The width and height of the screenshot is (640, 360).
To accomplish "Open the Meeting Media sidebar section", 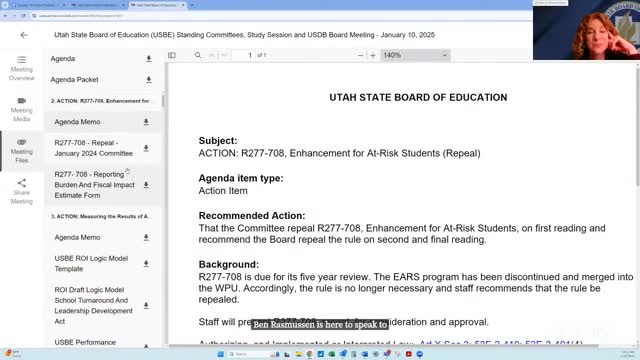I will tap(22, 109).
